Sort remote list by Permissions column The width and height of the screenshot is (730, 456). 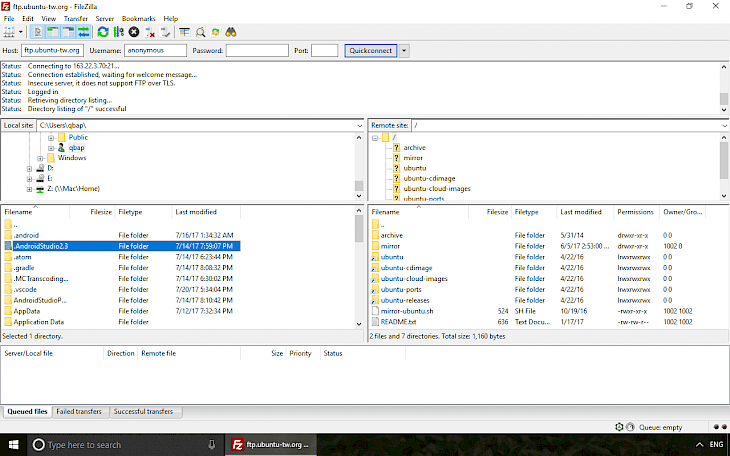pyautogui.click(x=635, y=212)
